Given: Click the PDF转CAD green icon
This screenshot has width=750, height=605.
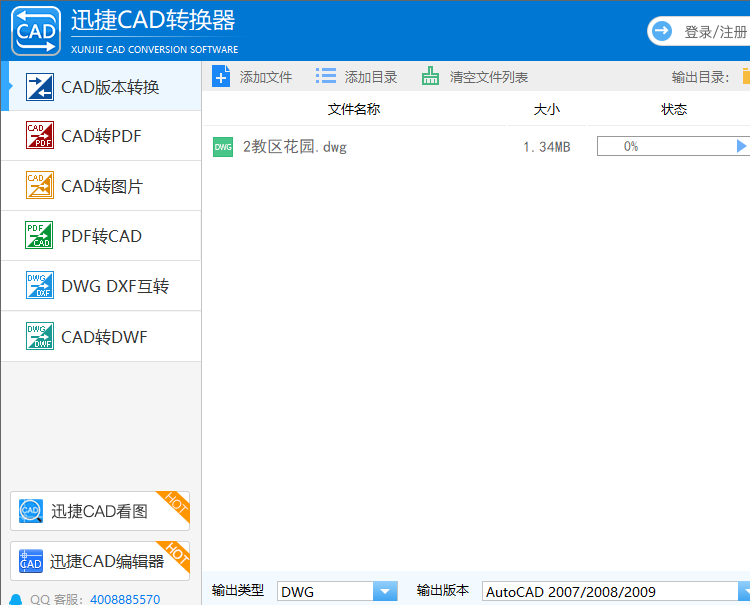Looking at the screenshot, I should tap(39, 235).
